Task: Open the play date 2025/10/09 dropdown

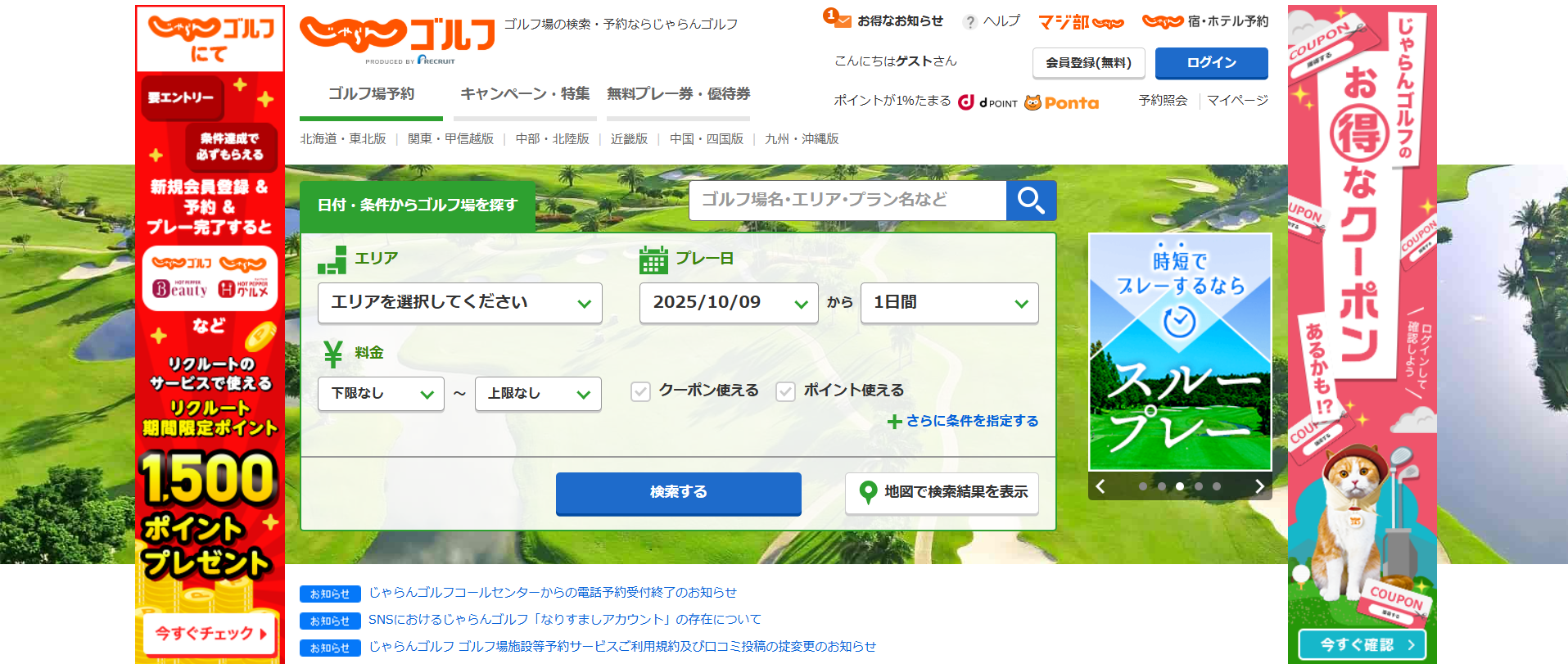Action: click(728, 303)
